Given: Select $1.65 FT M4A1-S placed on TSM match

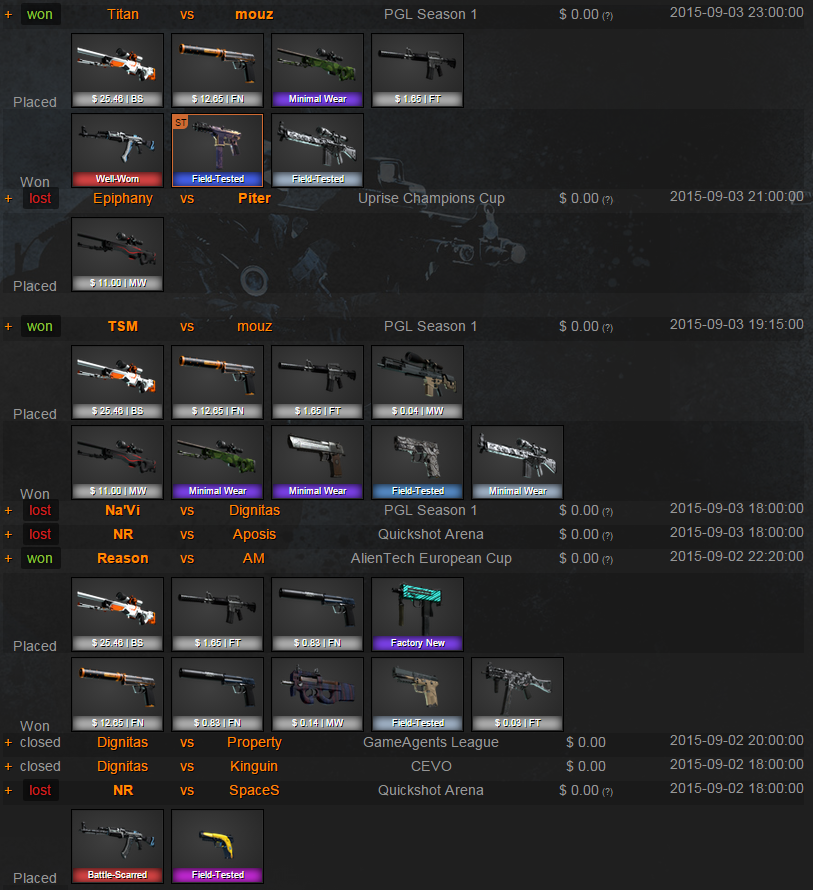Looking at the screenshot, I should point(317,383).
